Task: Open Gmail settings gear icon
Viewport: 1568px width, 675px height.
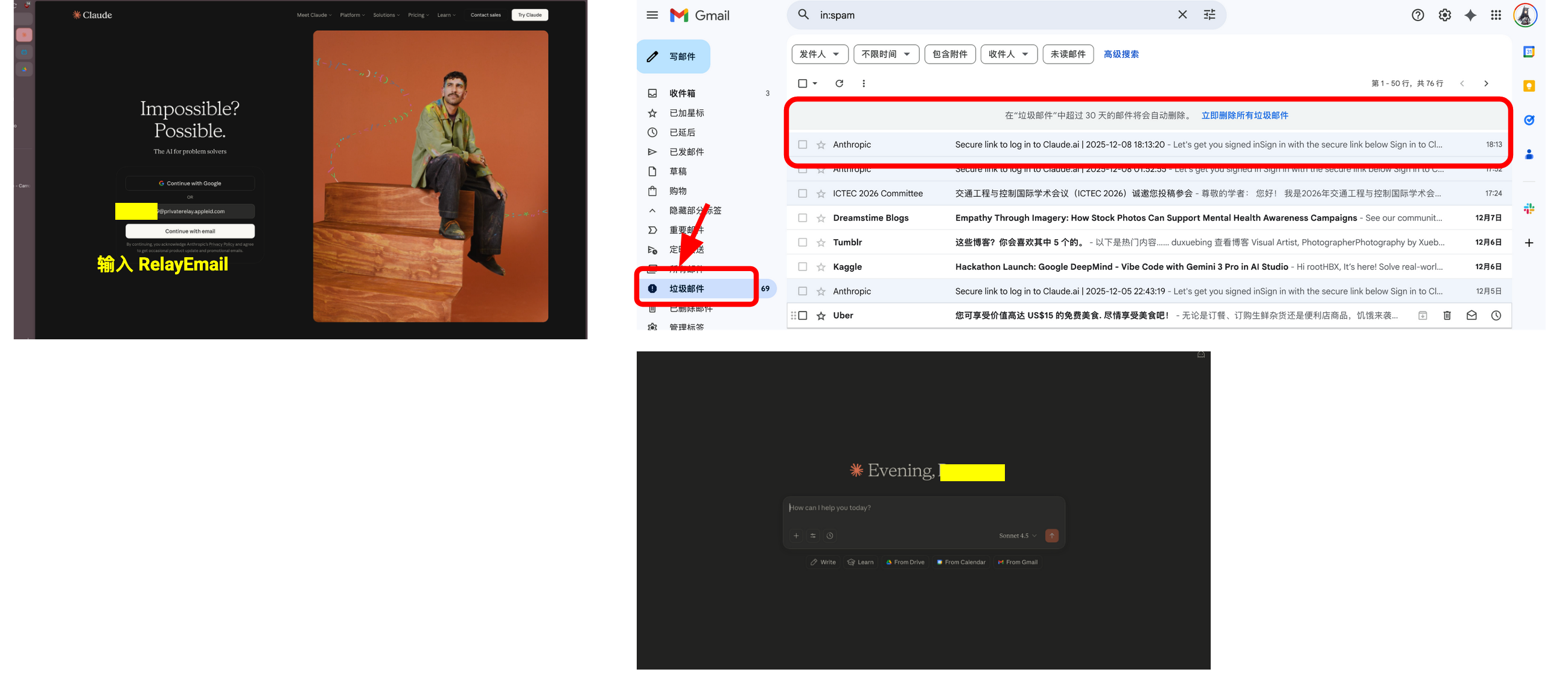Action: [x=1444, y=15]
